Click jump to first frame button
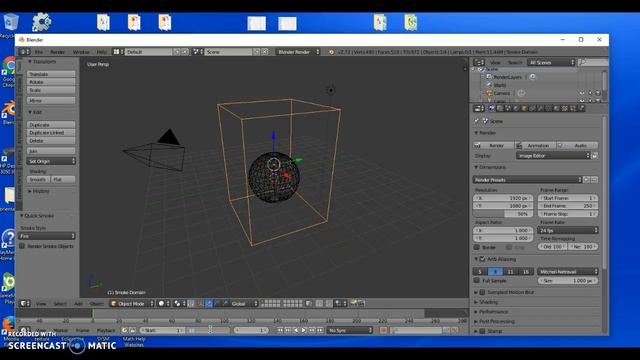The image size is (640, 360). [x=280, y=330]
